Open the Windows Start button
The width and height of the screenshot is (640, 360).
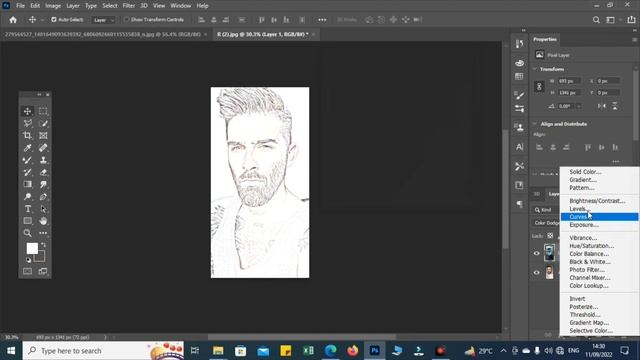pyautogui.click(x=11, y=351)
